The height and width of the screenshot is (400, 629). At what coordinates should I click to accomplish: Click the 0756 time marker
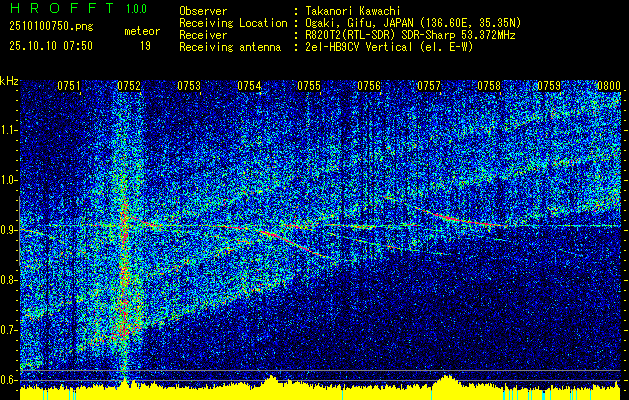point(369,85)
